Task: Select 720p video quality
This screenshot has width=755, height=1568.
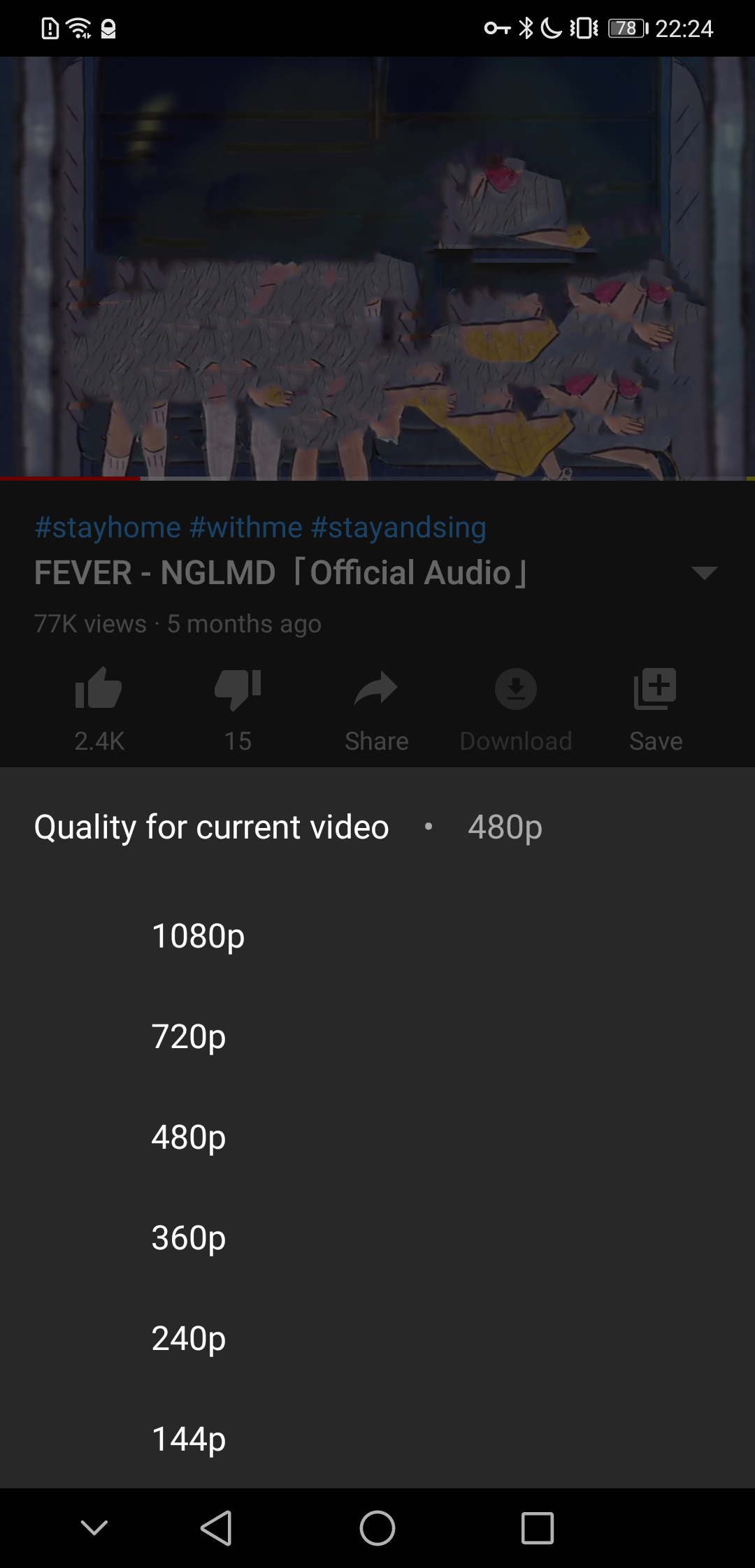Action: [x=377, y=1036]
